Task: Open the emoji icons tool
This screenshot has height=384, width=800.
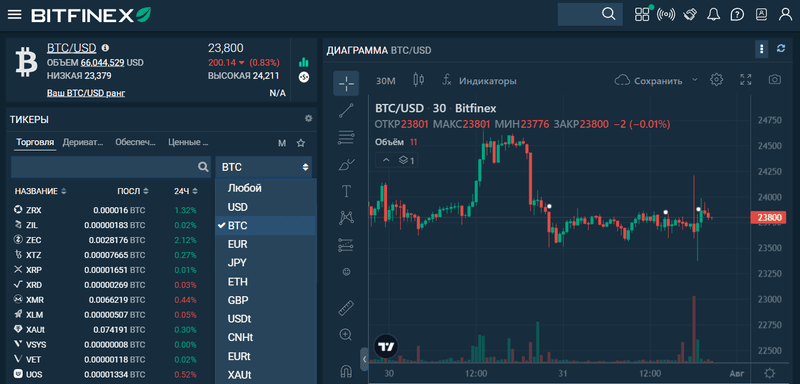Action: (346, 272)
